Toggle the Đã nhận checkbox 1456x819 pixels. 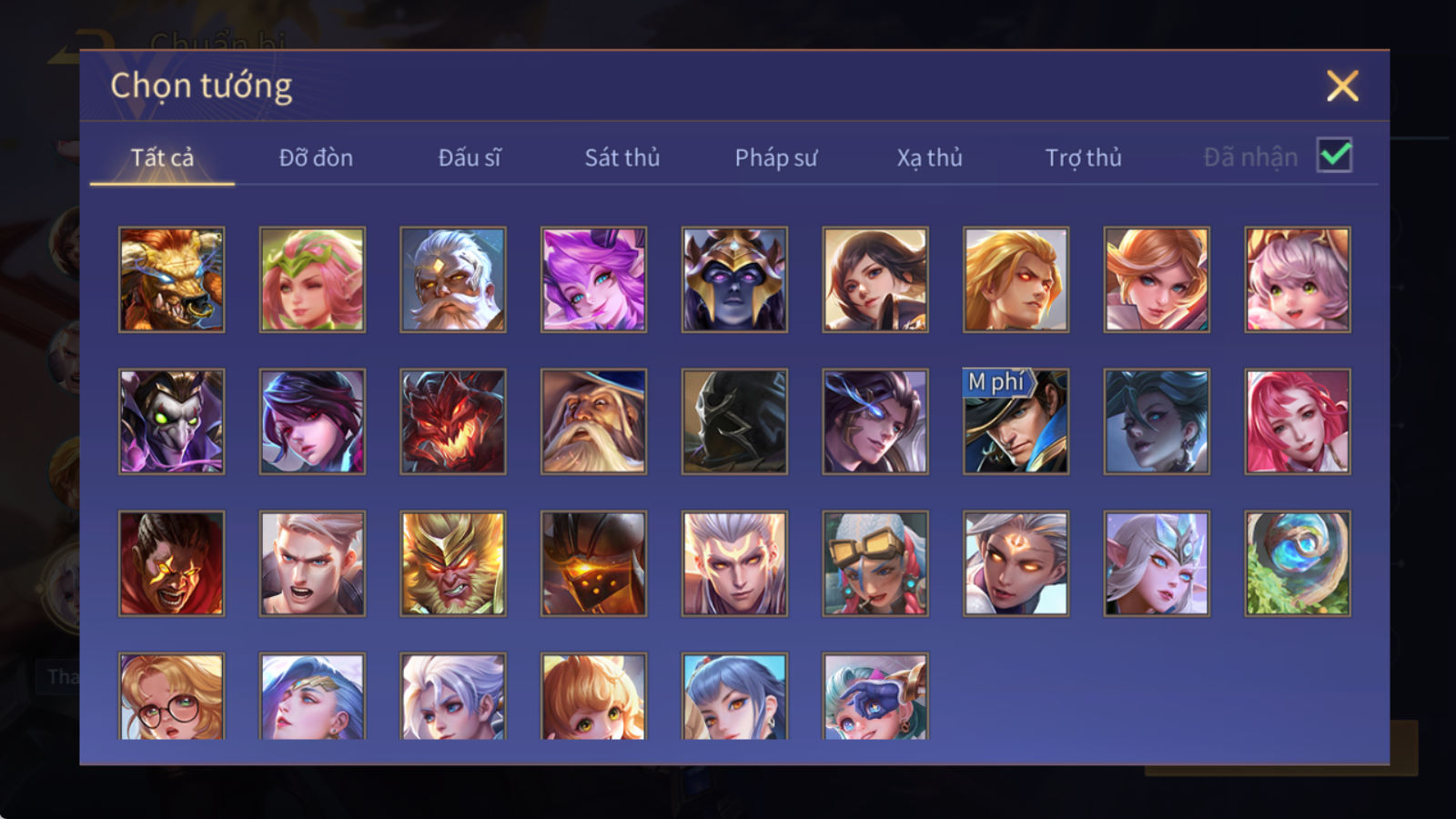1334,156
